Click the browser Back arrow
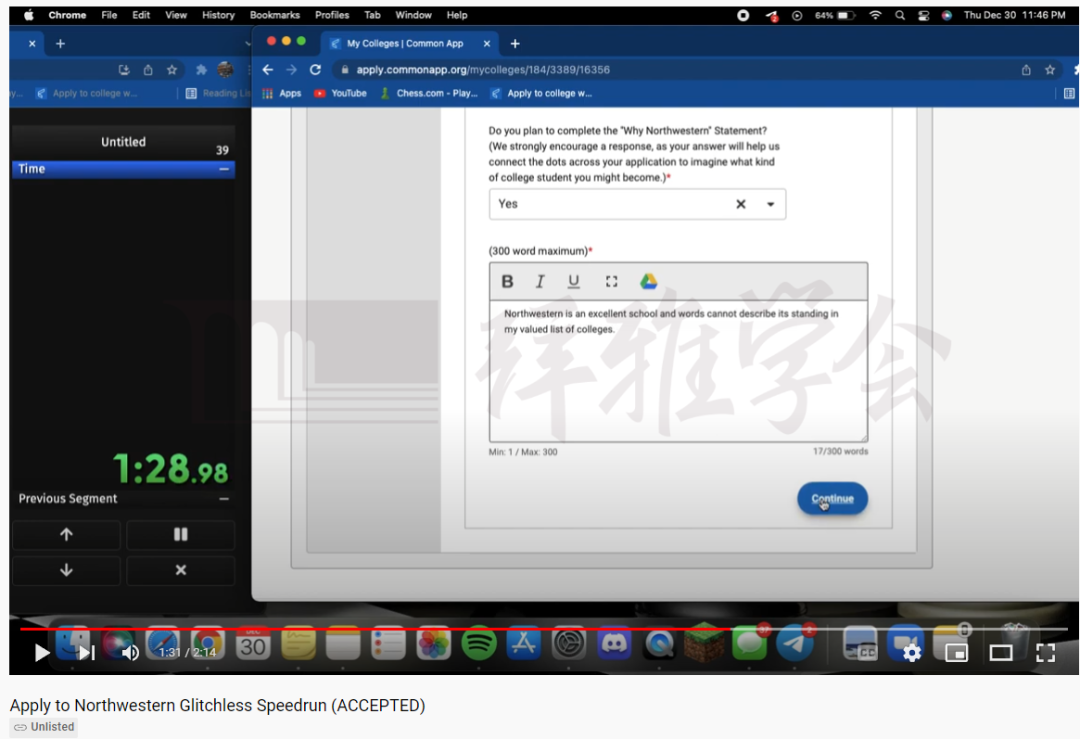This screenshot has width=1080, height=739. (x=268, y=70)
